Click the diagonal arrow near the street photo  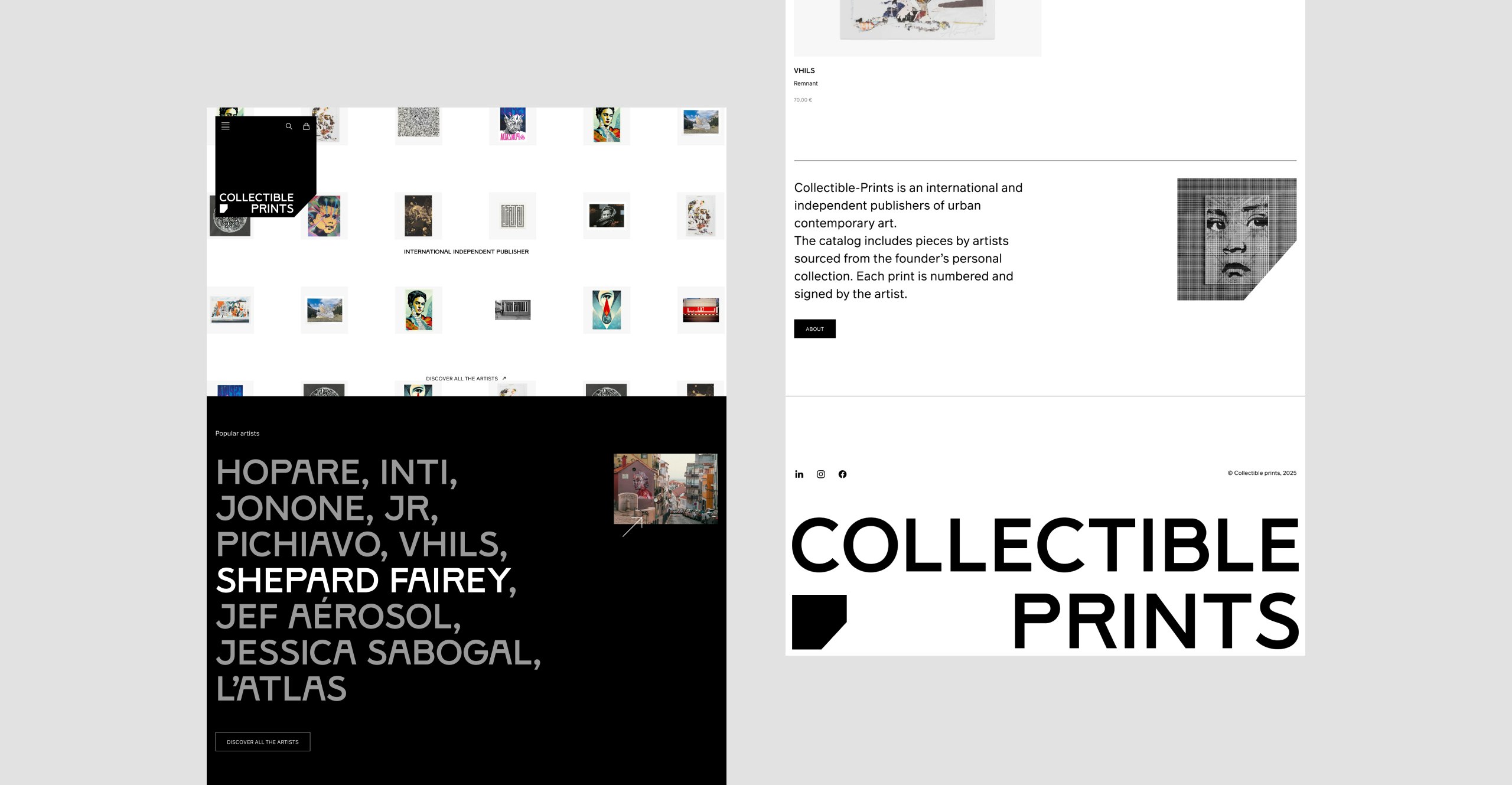coord(633,527)
